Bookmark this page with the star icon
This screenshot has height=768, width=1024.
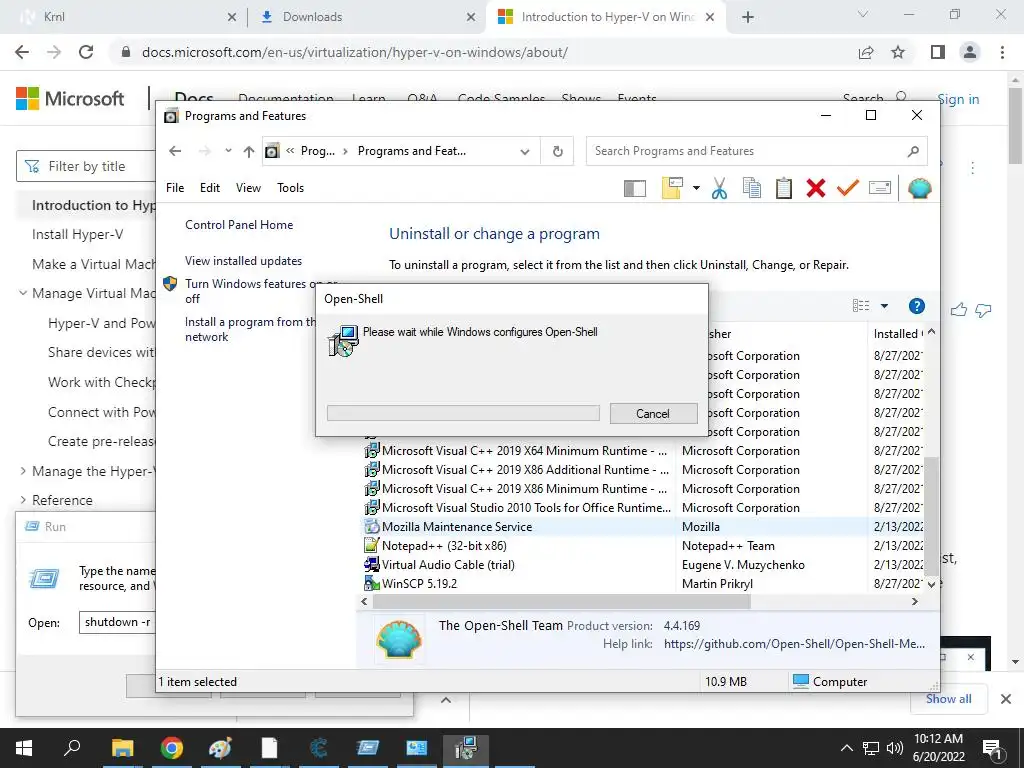[899, 52]
